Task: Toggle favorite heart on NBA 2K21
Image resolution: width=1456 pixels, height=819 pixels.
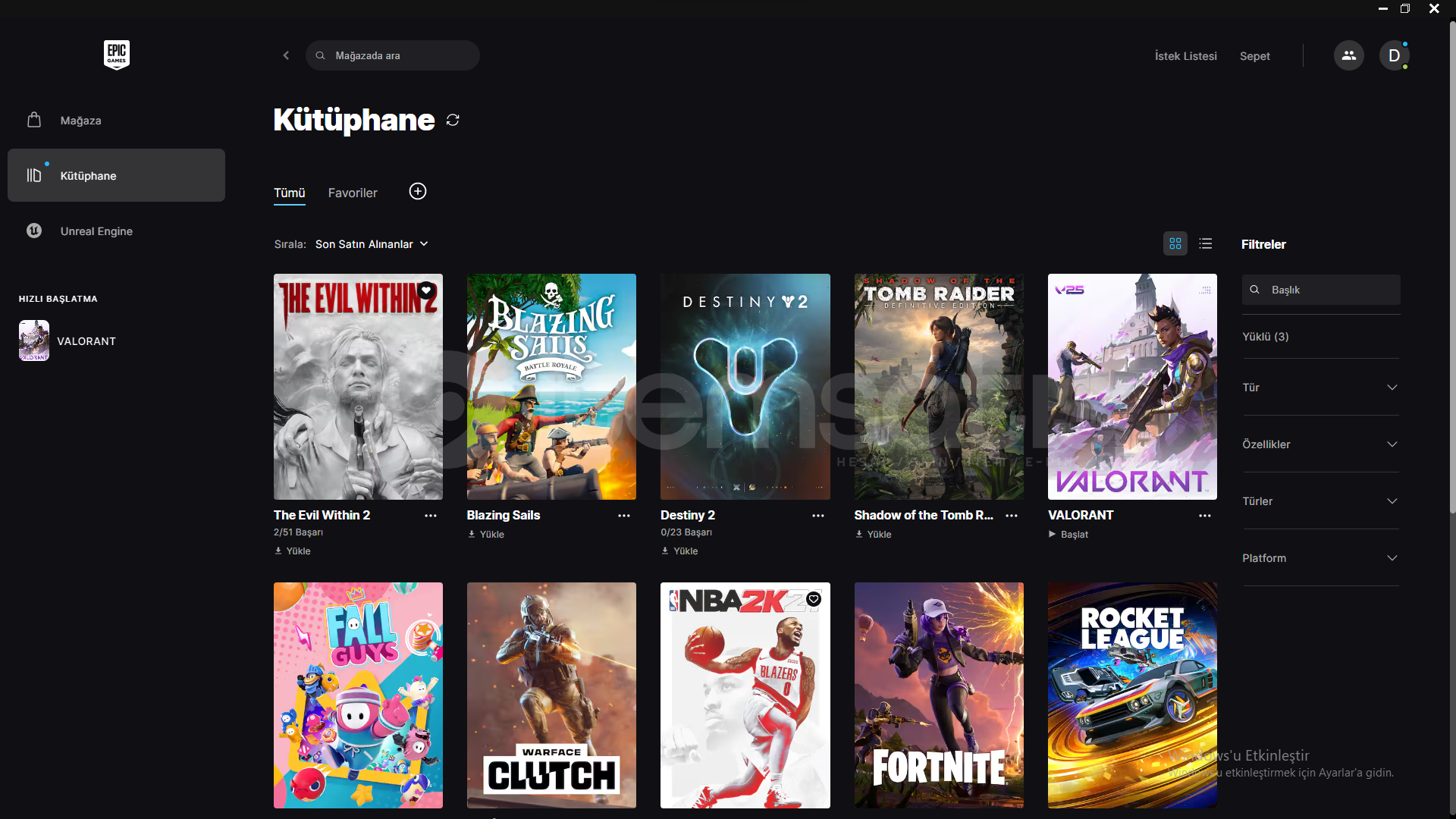Action: [x=814, y=599]
